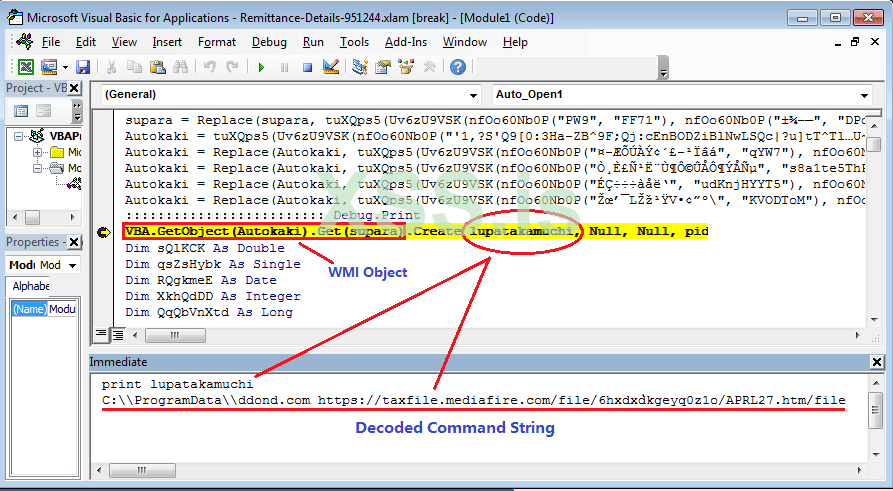Open the Project Explorer toolbar icon
Viewport: 893px width, 491px height.
360,67
